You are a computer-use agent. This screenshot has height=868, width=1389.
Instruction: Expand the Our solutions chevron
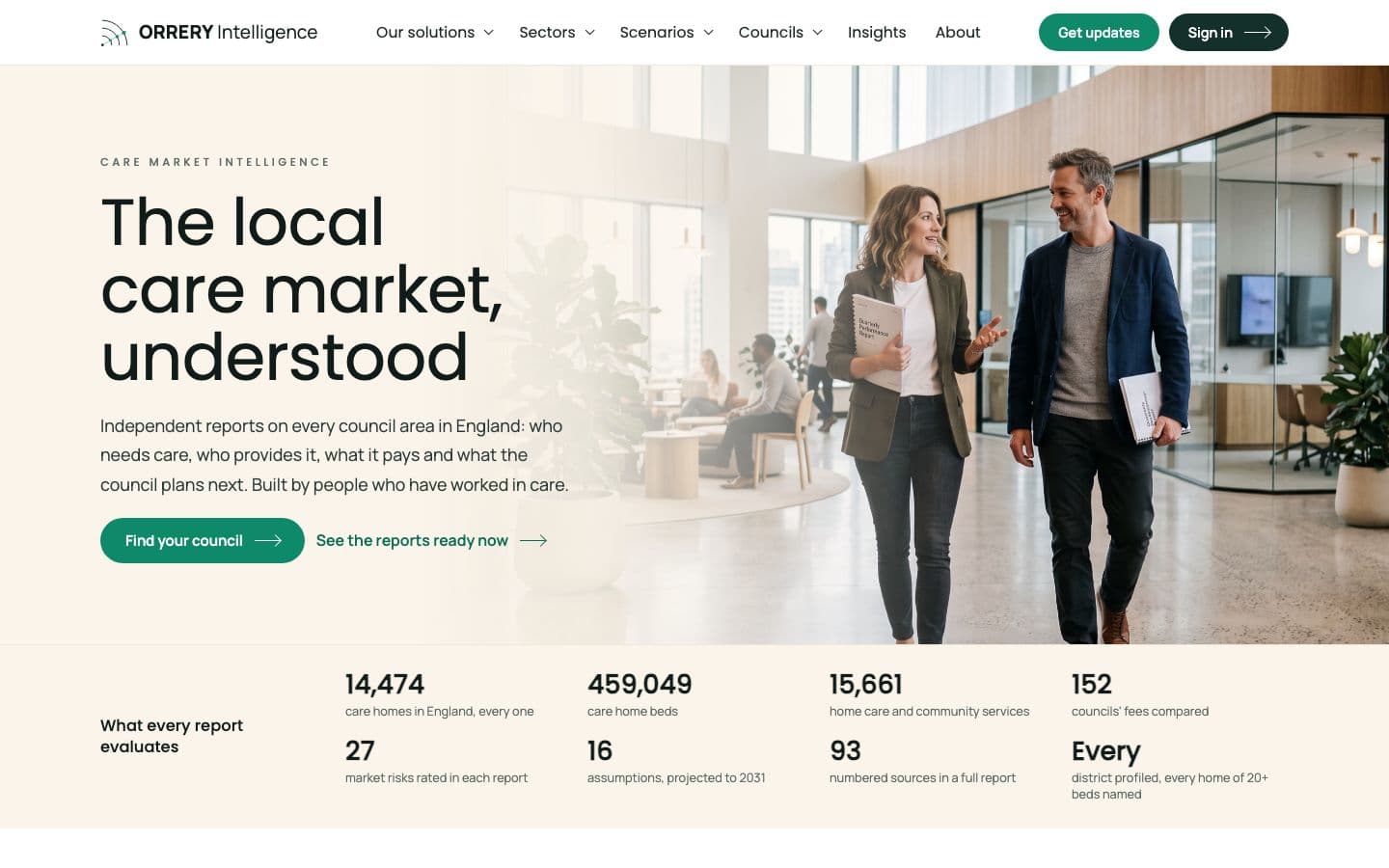click(x=489, y=33)
